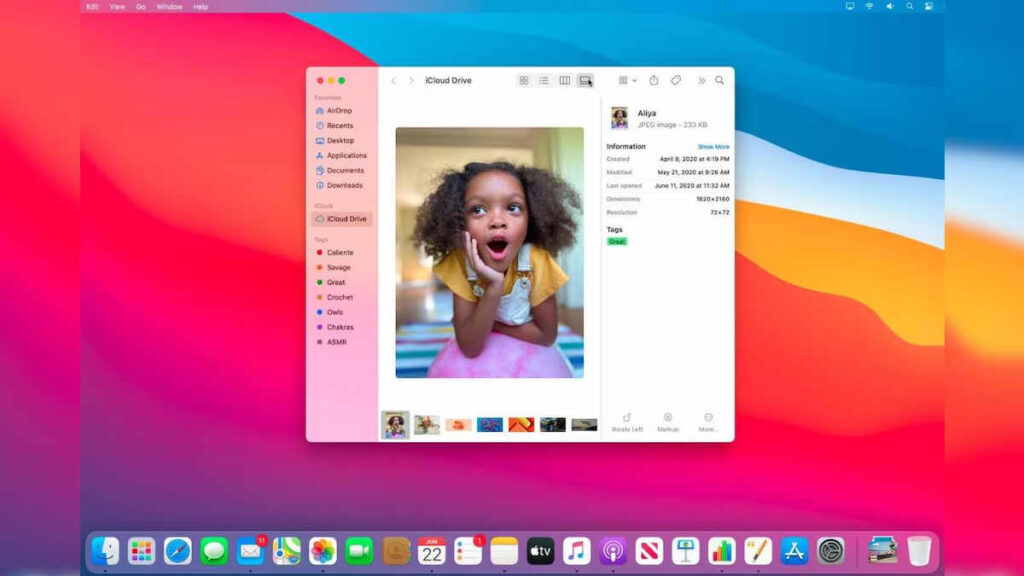Switch Finder to icon view

524,80
